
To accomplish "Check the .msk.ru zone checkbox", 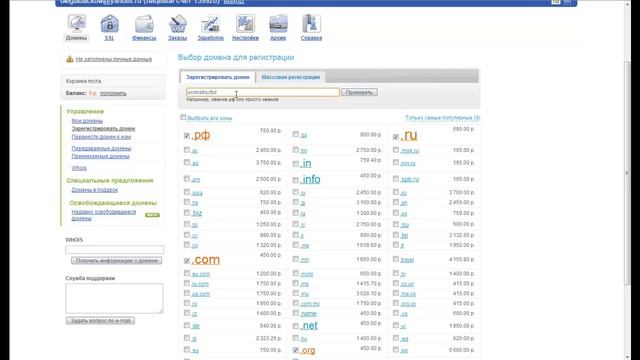I will [396, 150].
